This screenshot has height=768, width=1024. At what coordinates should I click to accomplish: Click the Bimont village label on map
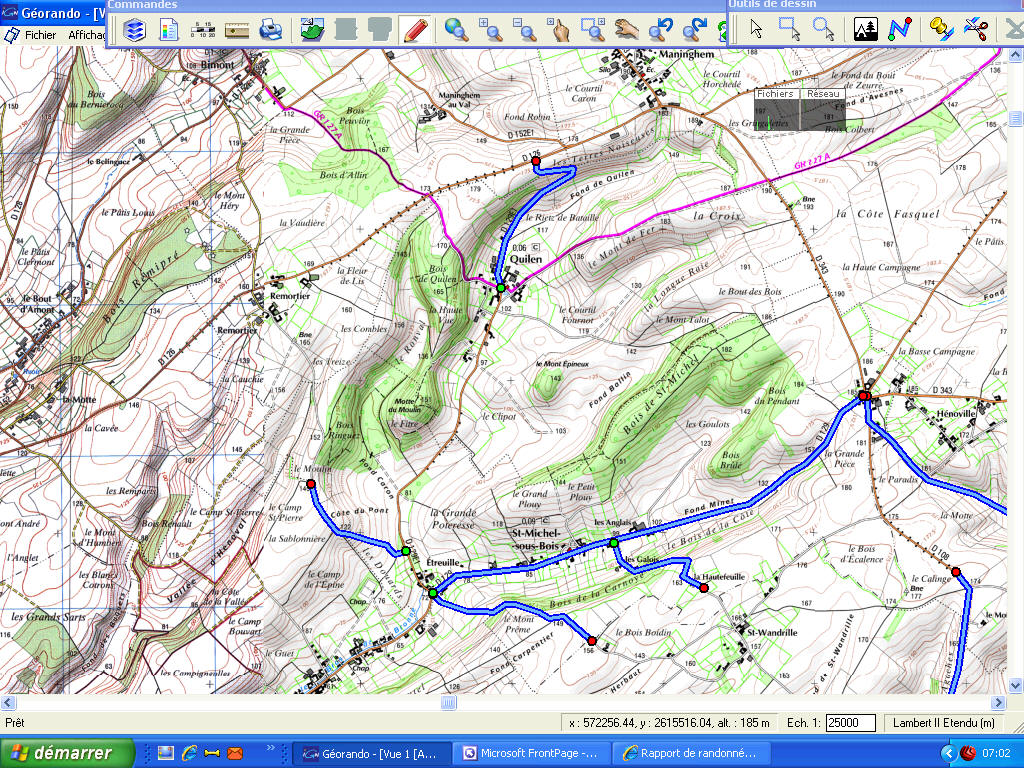pyautogui.click(x=217, y=65)
